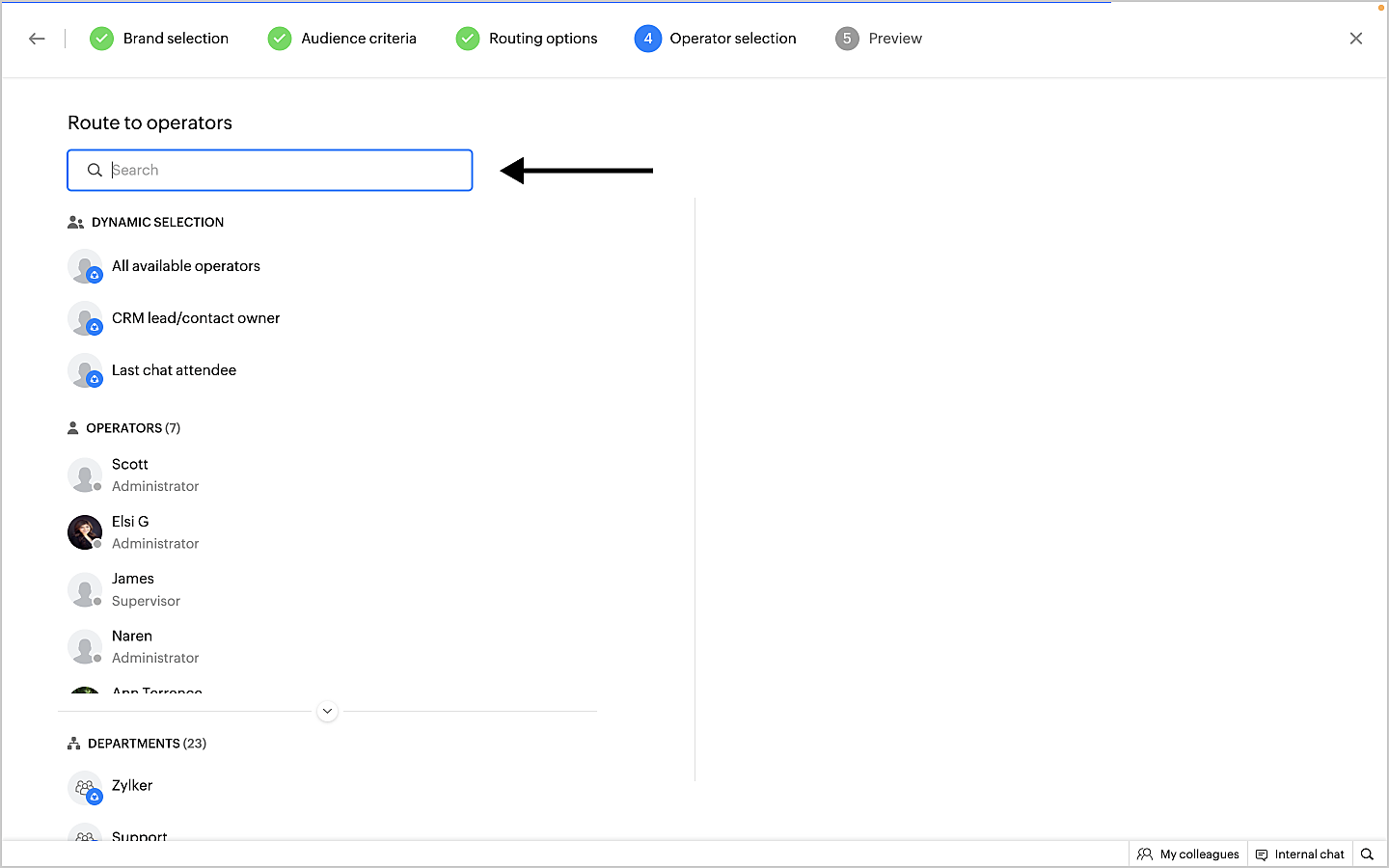
Task: Click Naren's avatar
Action: point(85,647)
